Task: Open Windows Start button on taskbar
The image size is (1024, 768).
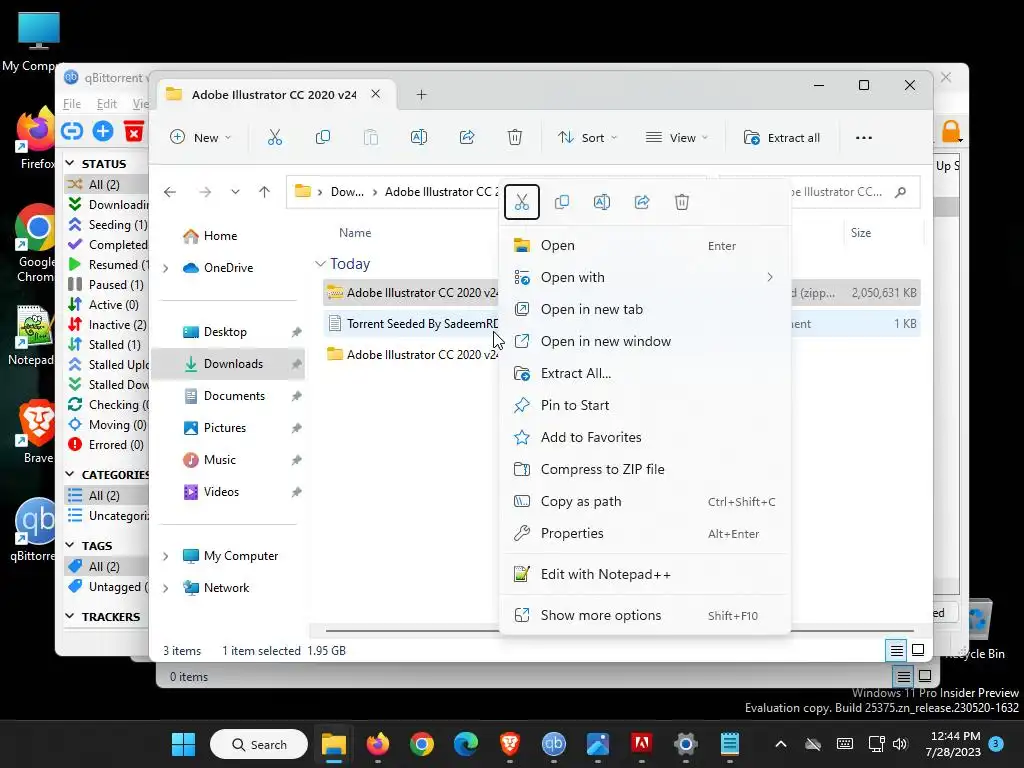Action: 184,744
